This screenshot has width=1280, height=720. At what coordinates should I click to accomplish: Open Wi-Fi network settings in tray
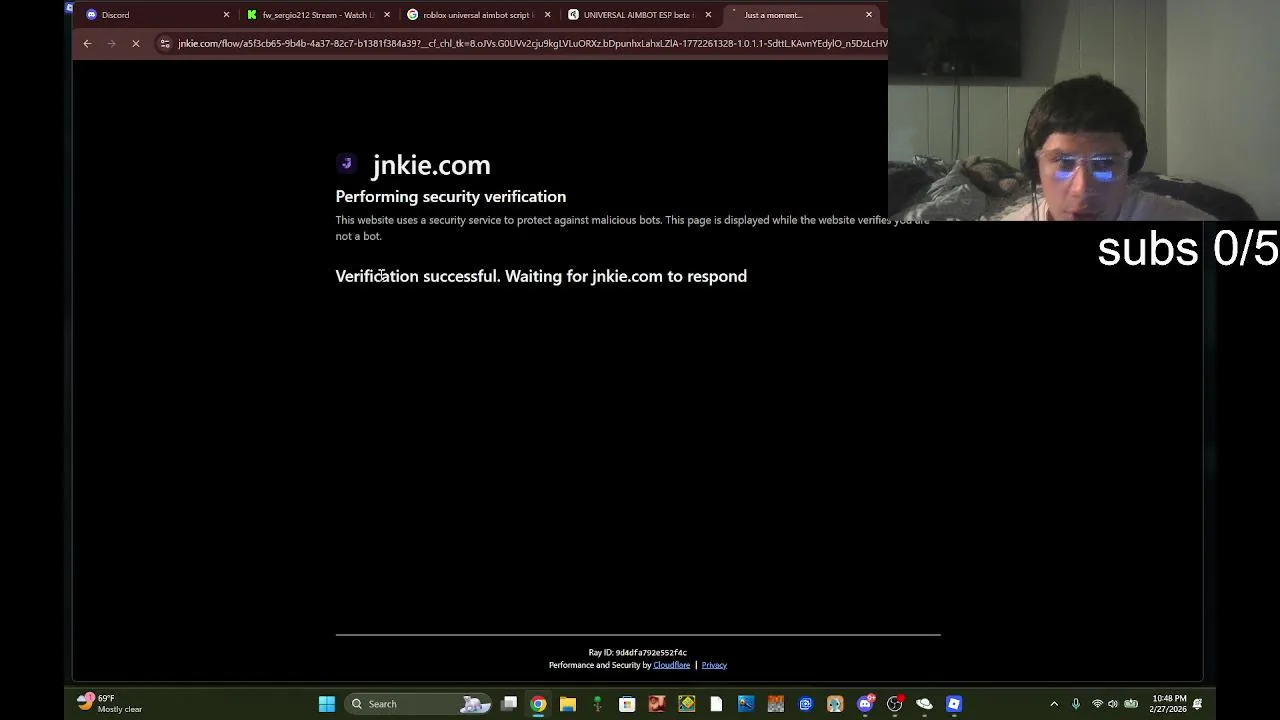tap(1097, 704)
